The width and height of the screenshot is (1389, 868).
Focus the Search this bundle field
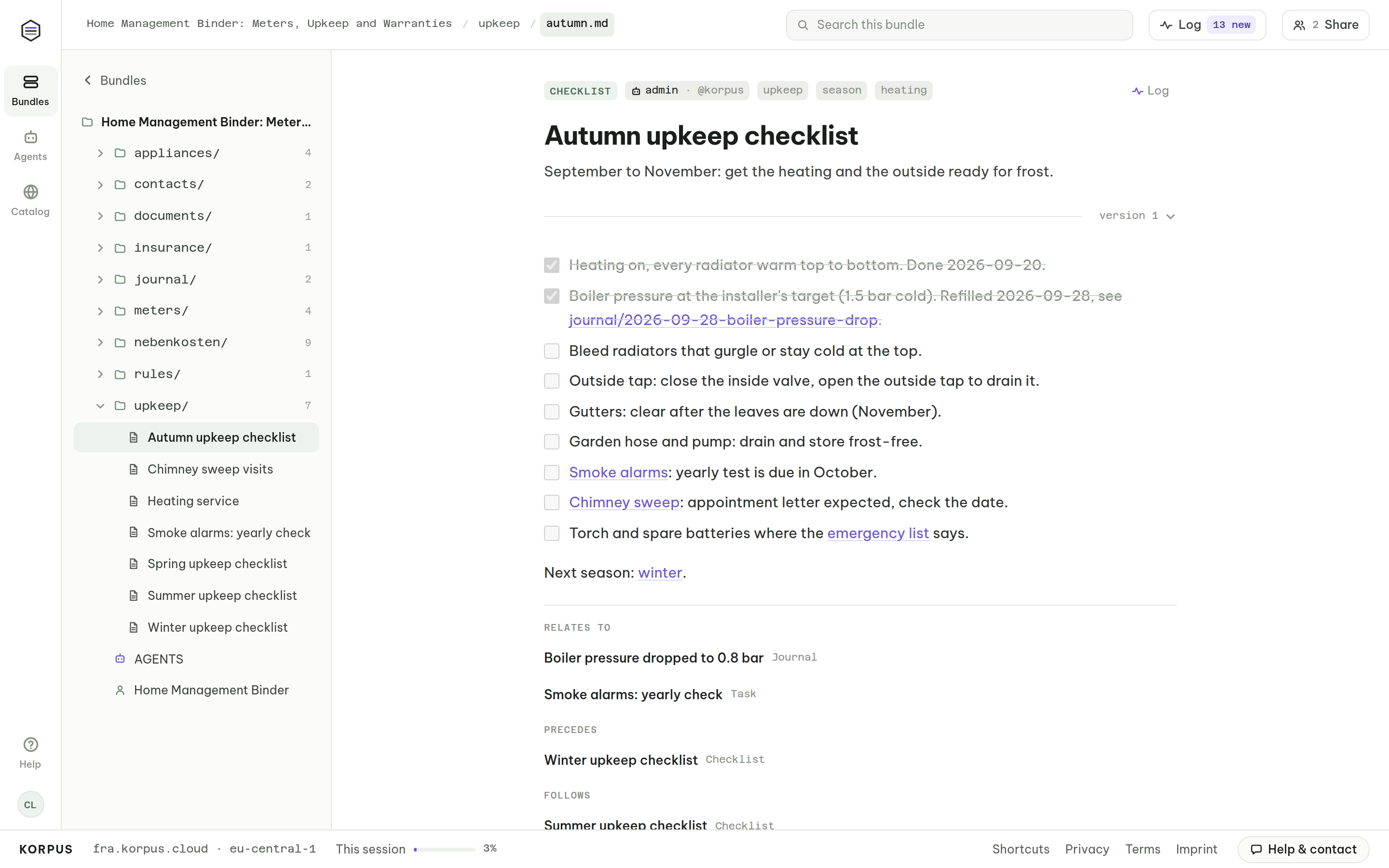click(x=959, y=25)
